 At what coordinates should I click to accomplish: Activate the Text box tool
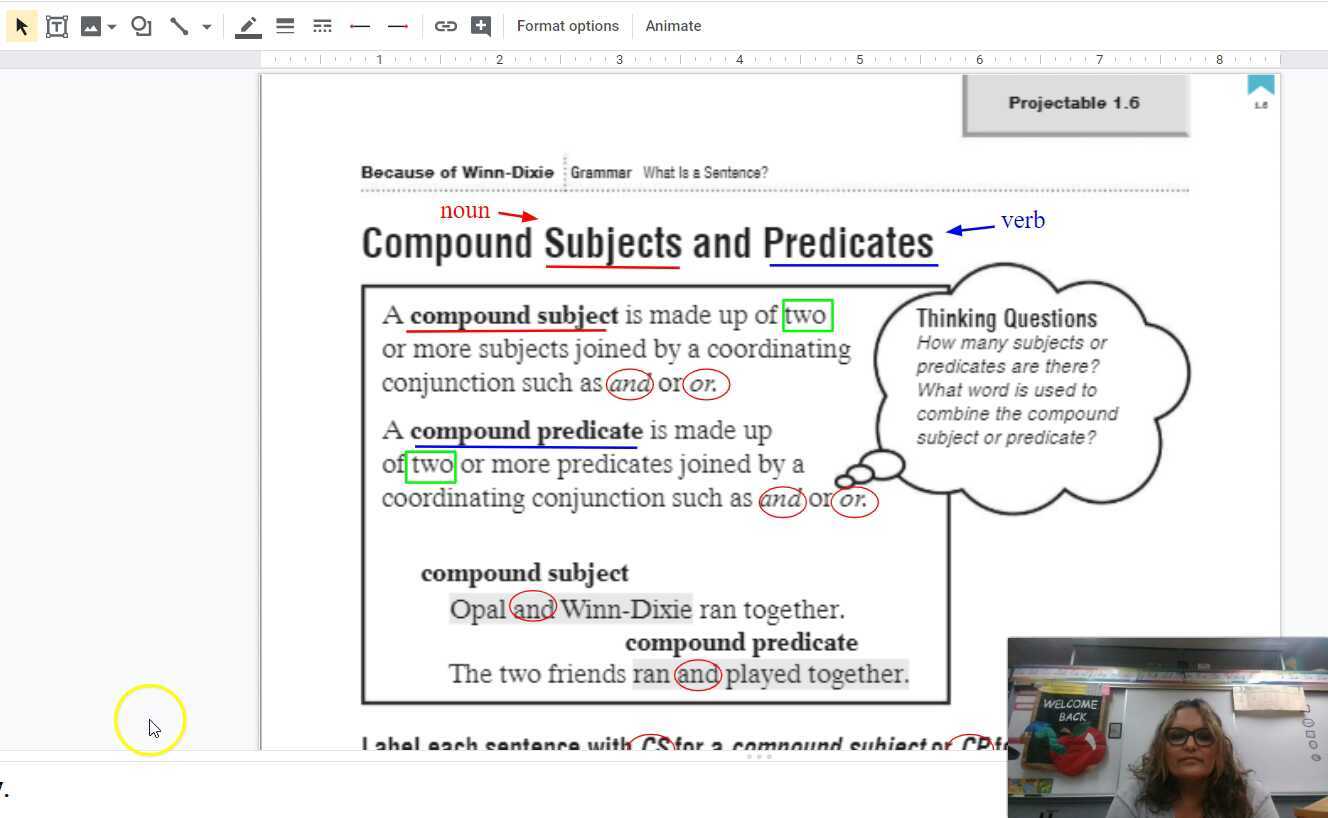coord(57,25)
